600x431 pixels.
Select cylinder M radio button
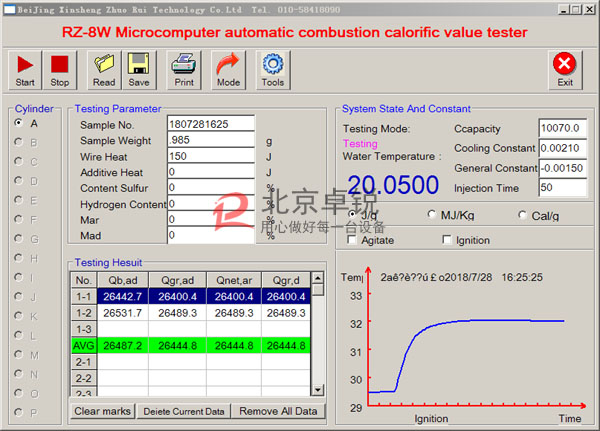tap(18, 355)
